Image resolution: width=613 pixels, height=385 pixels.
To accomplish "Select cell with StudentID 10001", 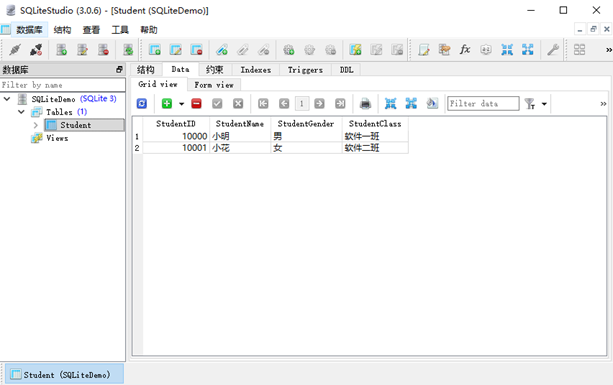I will [176, 148].
